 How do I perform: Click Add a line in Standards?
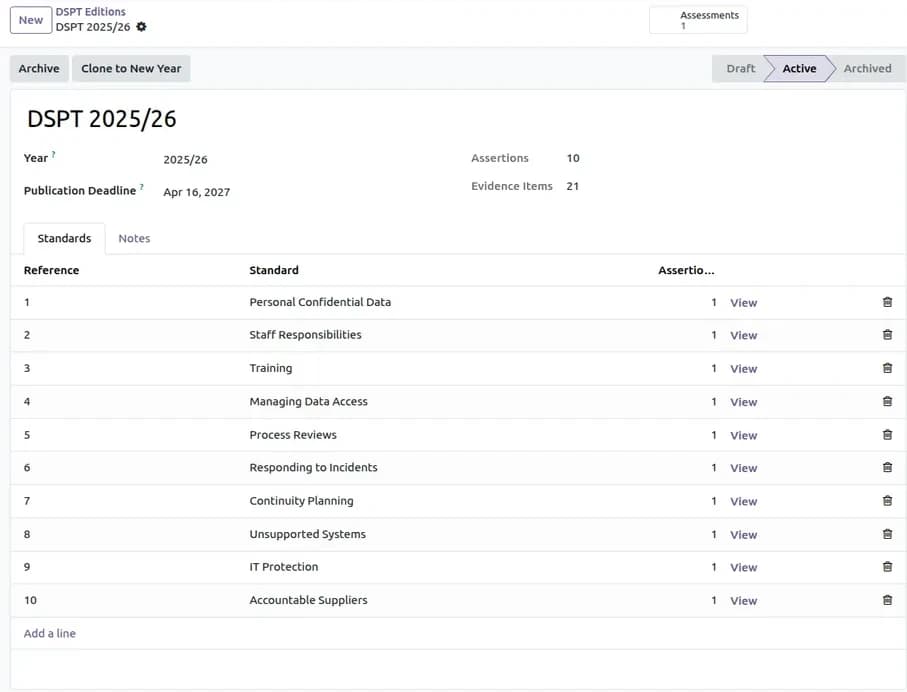[50, 633]
